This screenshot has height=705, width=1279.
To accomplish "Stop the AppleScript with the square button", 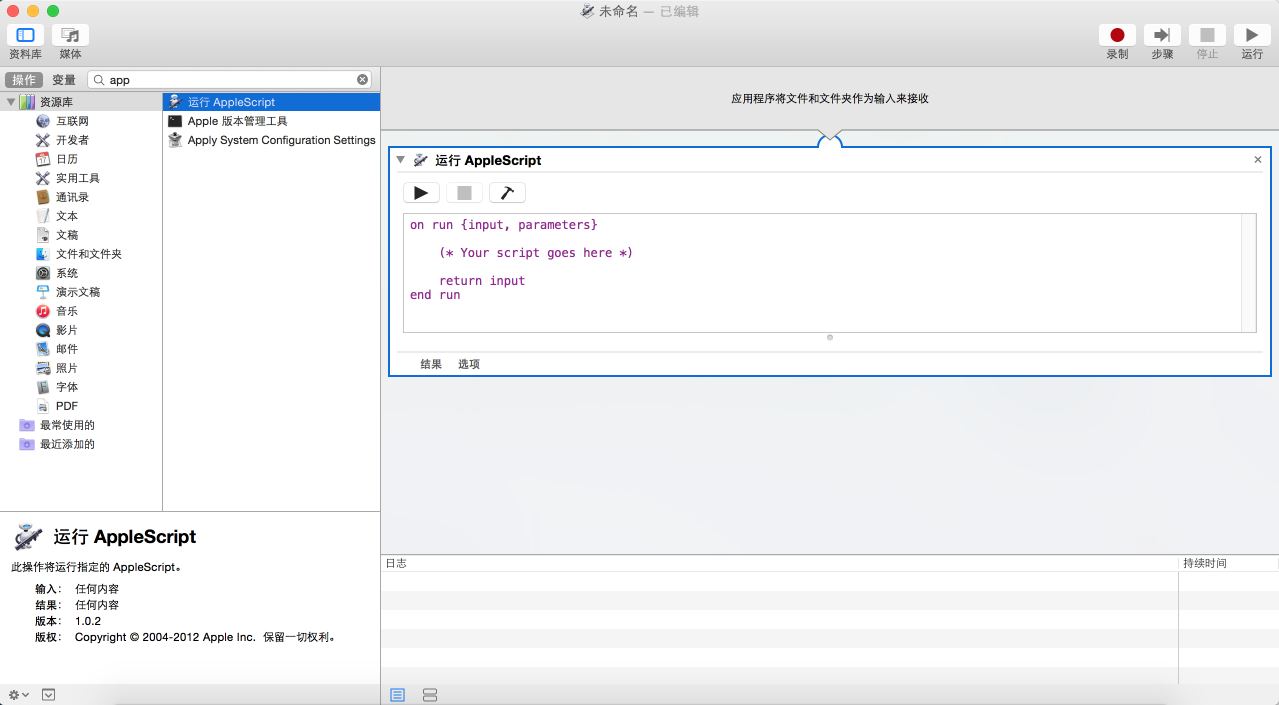I will [x=464, y=193].
